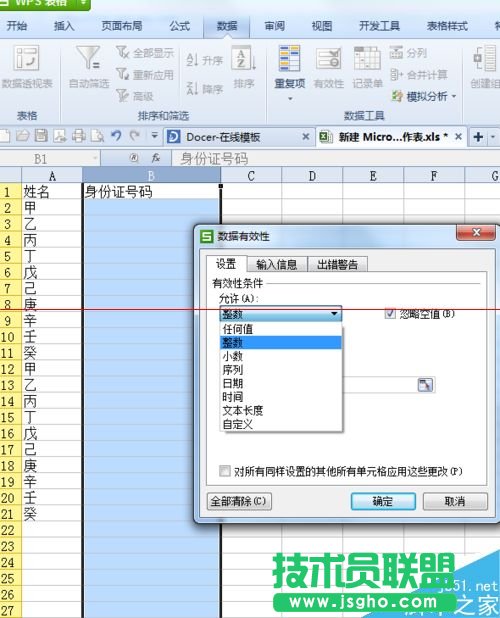Open quick access toolbar customize arrow

pyautogui.click(x=154, y=136)
